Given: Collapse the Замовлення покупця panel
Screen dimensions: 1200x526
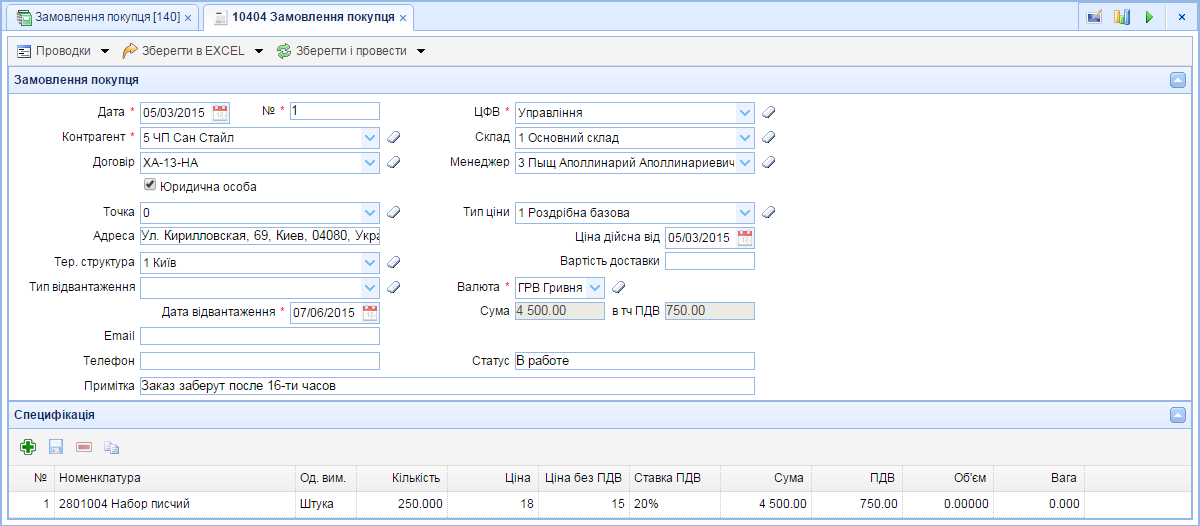Looking at the screenshot, I should [x=1178, y=80].
